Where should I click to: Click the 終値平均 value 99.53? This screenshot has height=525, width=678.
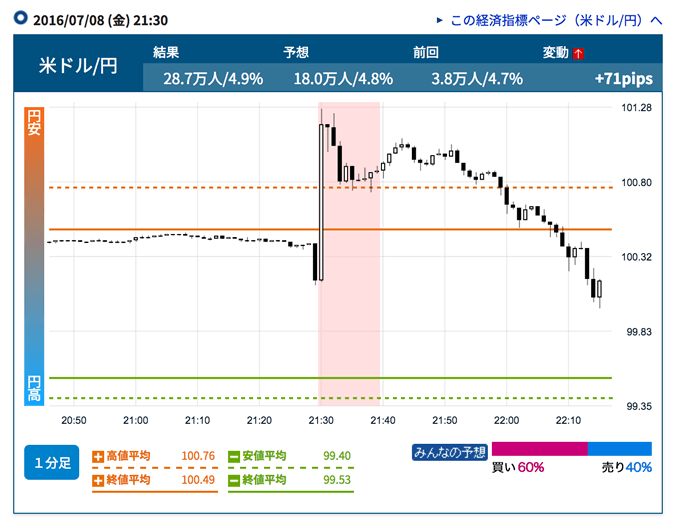coord(337,480)
